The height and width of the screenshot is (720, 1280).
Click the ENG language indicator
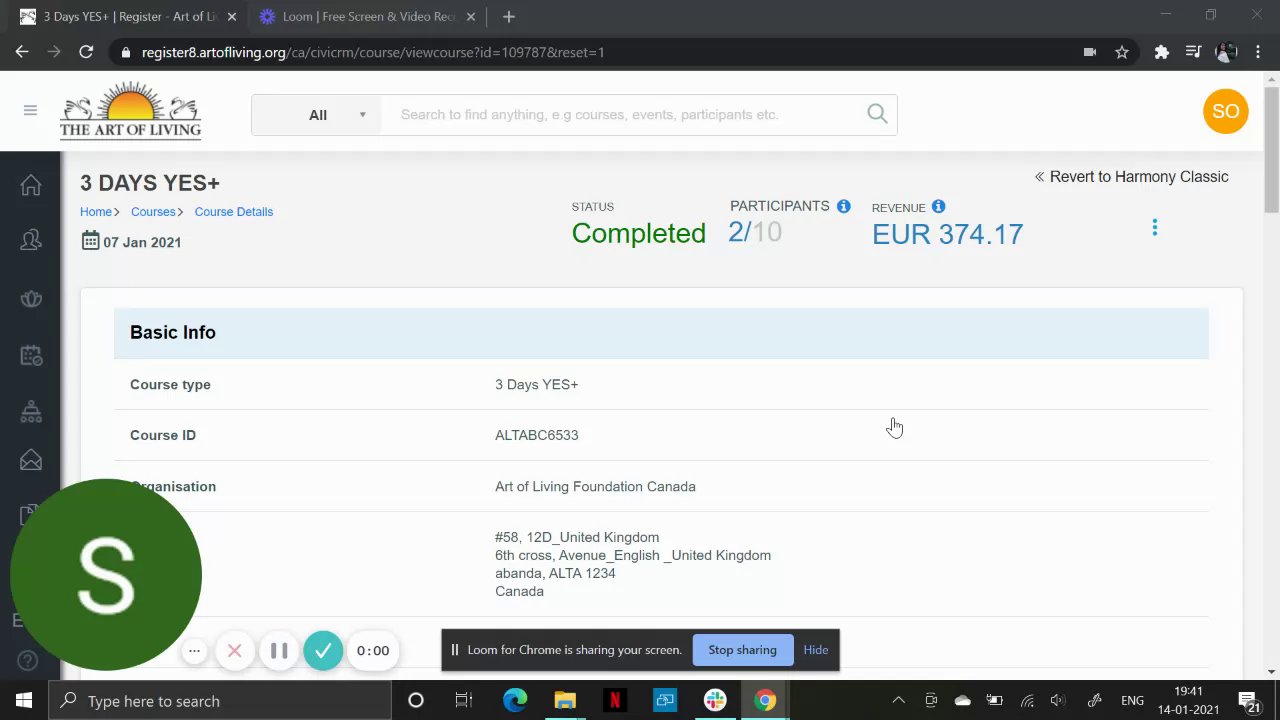click(x=1132, y=700)
